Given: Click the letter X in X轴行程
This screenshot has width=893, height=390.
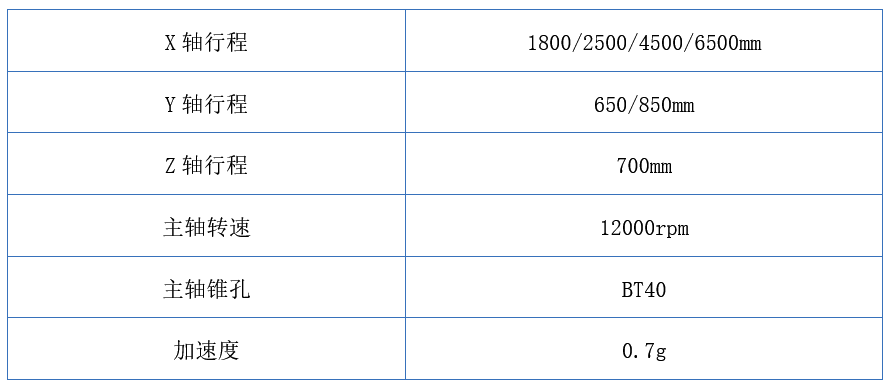Looking at the screenshot, I should tap(170, 44).
